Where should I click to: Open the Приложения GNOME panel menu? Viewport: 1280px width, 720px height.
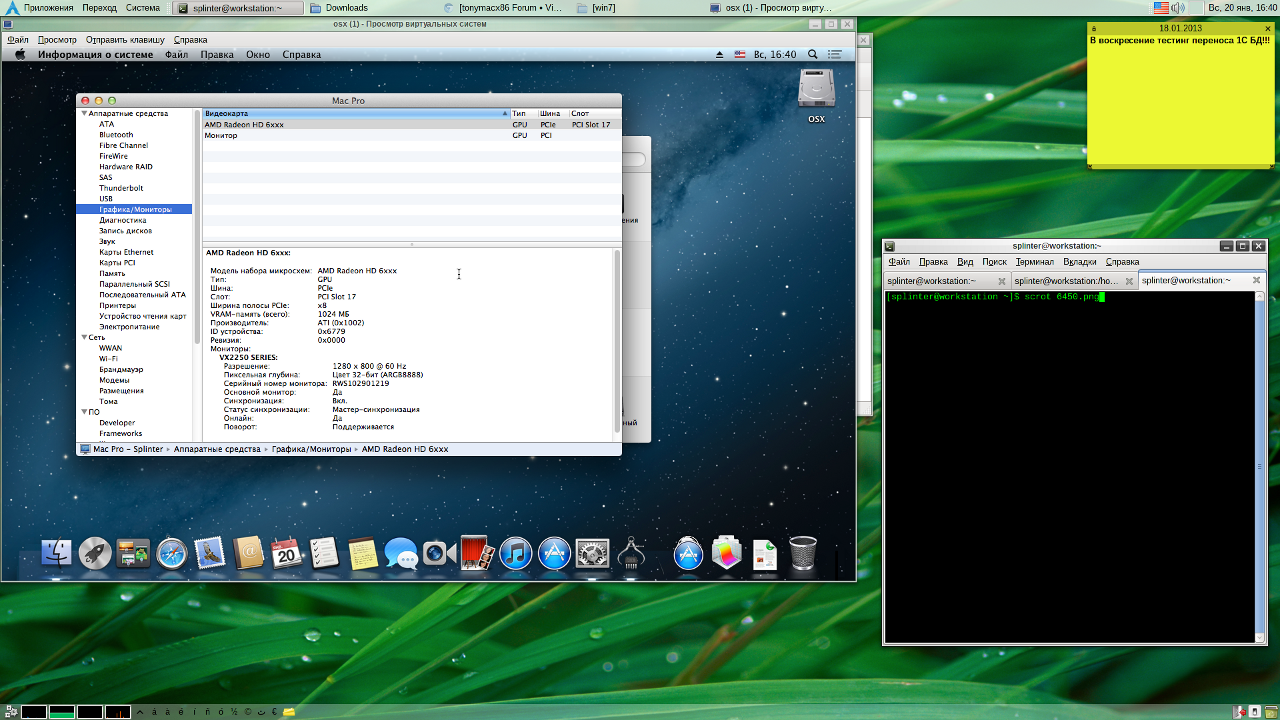coord(48,8)
